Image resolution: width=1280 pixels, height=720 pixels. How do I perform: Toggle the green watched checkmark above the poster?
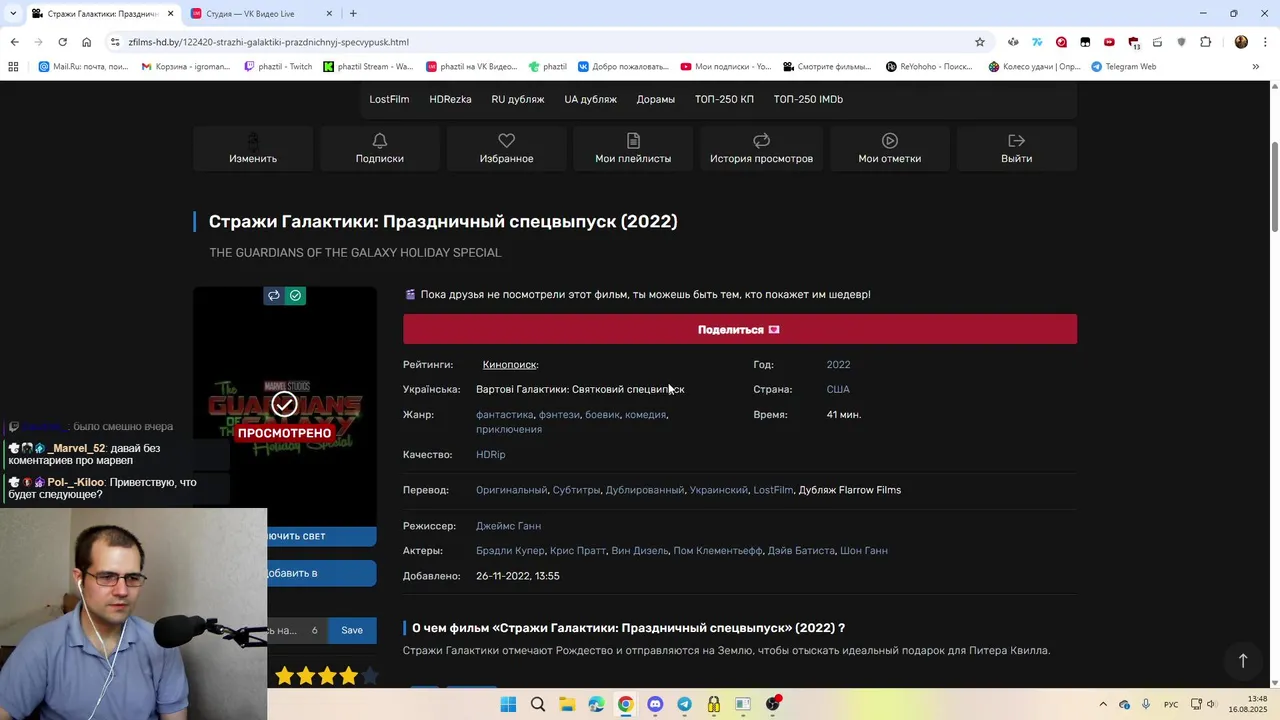click(x=295, y=295)
